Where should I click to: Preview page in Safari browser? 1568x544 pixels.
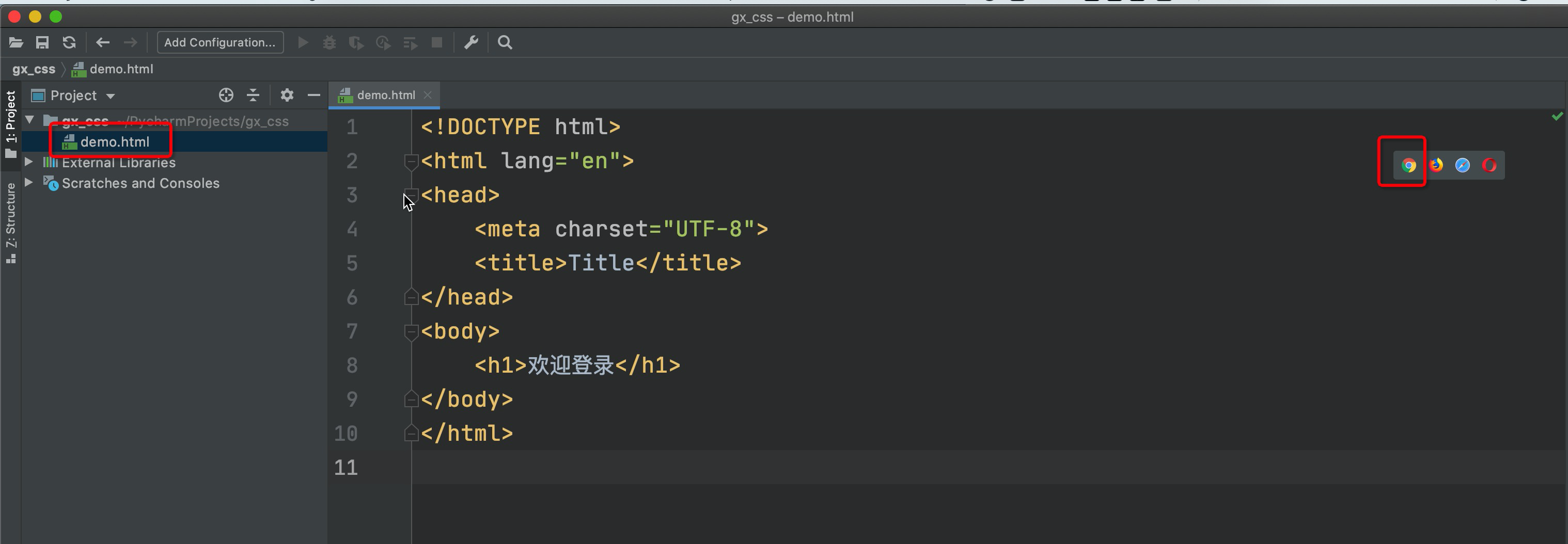click(1462, 165)
